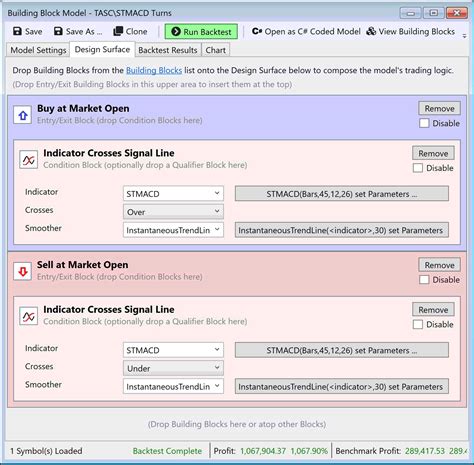Set STMACD parameters in Sell block

(342, 350)
